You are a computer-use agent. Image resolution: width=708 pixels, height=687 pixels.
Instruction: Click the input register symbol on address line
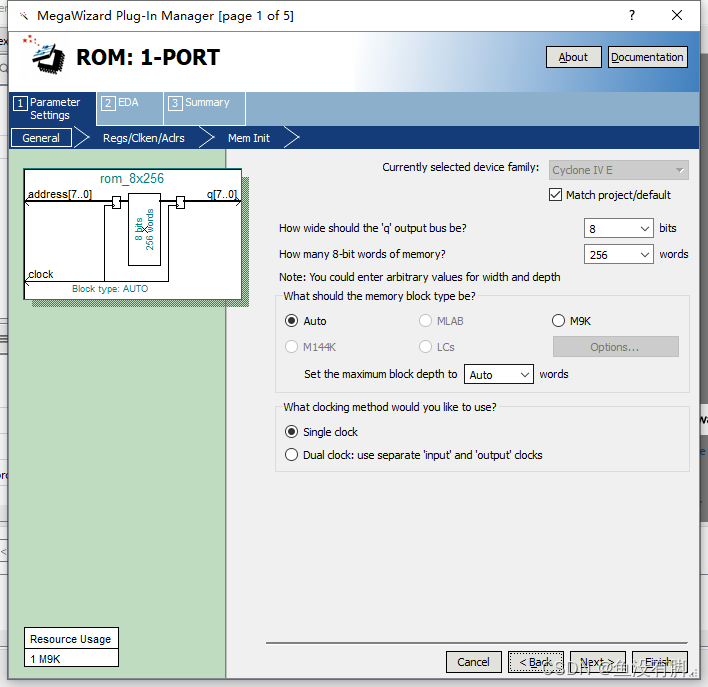click(116, 202)
